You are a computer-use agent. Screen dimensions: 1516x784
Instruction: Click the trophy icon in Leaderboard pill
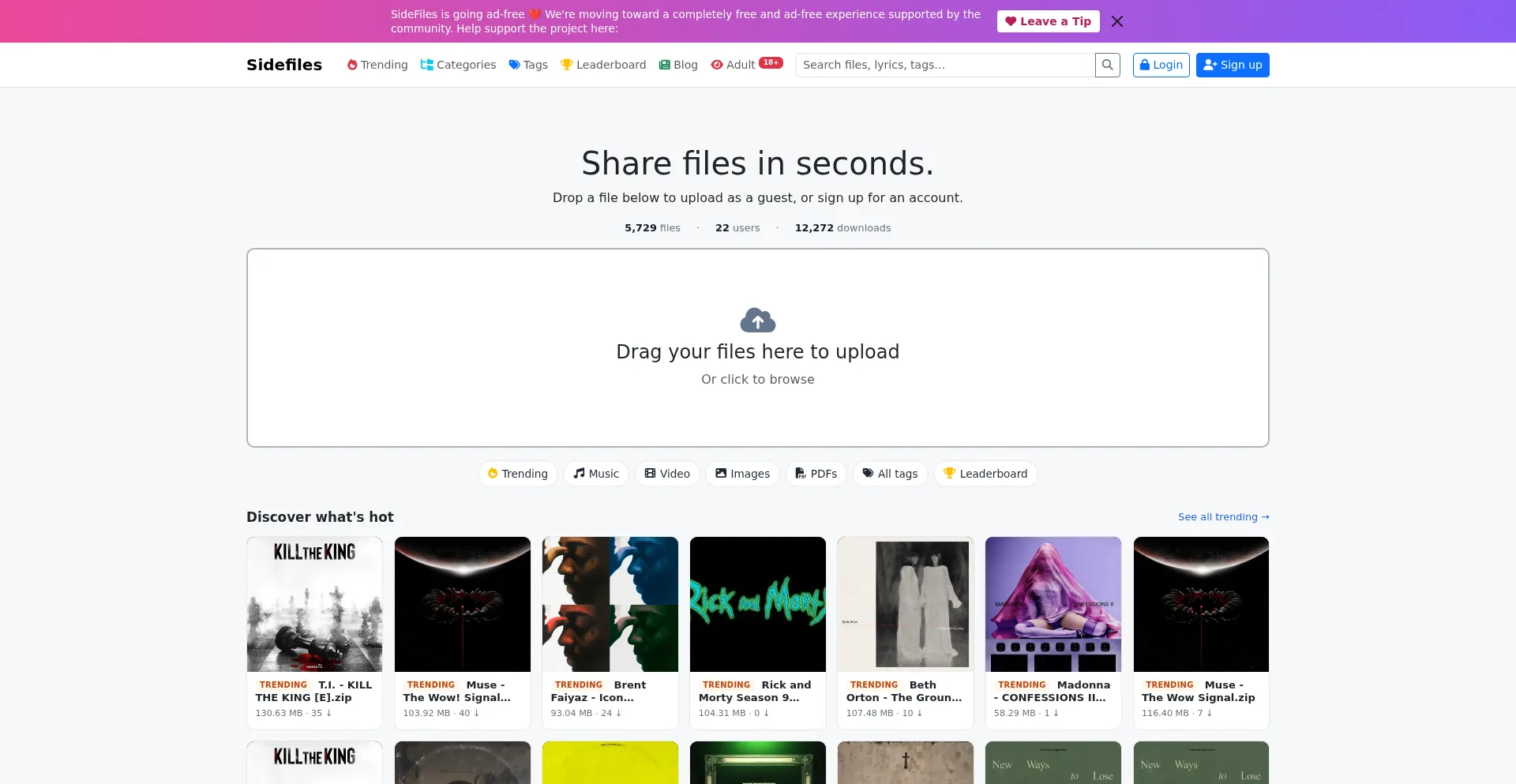click(x=950, y=473)
